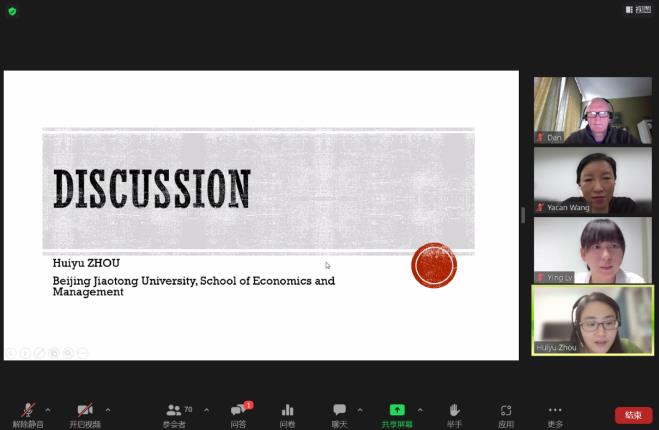Start sharing with green 共享屏幕 button
Viewport: 659px width, 430px height.
click(397, 415)
